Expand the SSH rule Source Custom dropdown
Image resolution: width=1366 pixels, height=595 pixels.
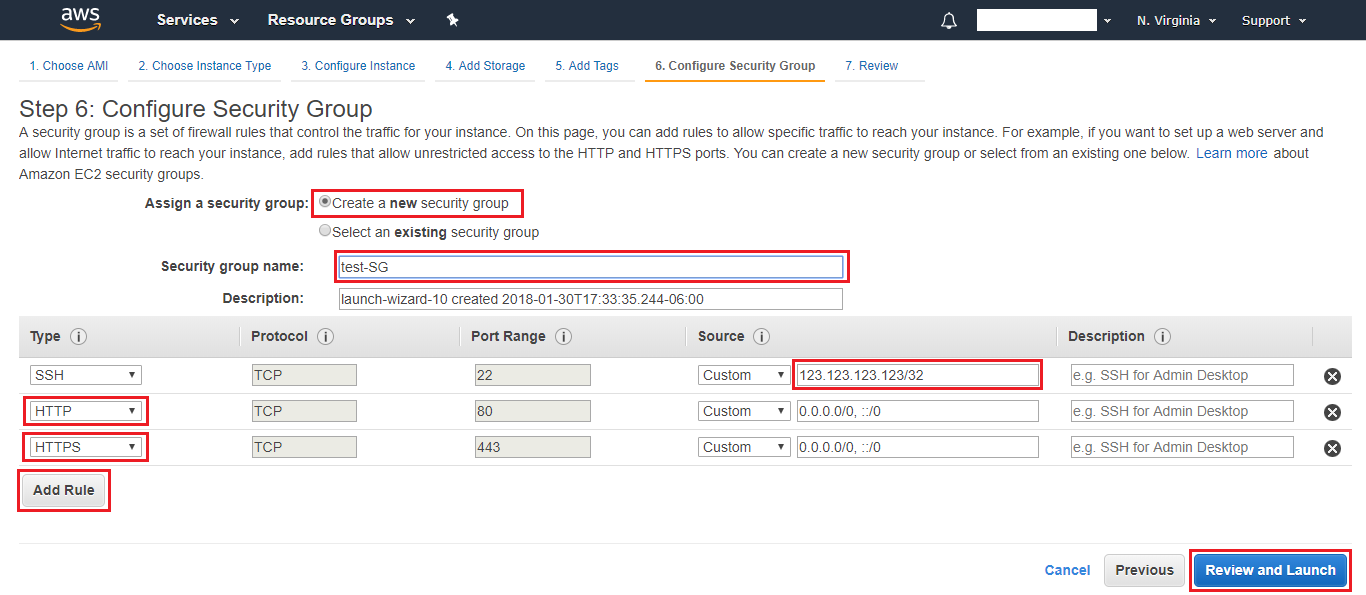[x=744, y=375]
